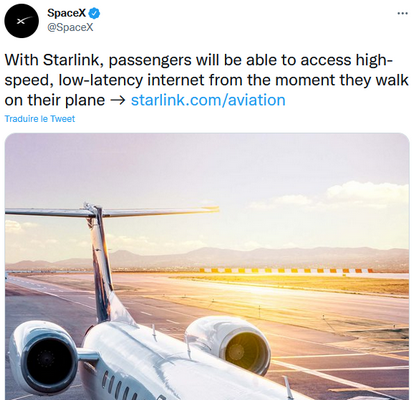Open the attached airplane photo

point(207,266)
